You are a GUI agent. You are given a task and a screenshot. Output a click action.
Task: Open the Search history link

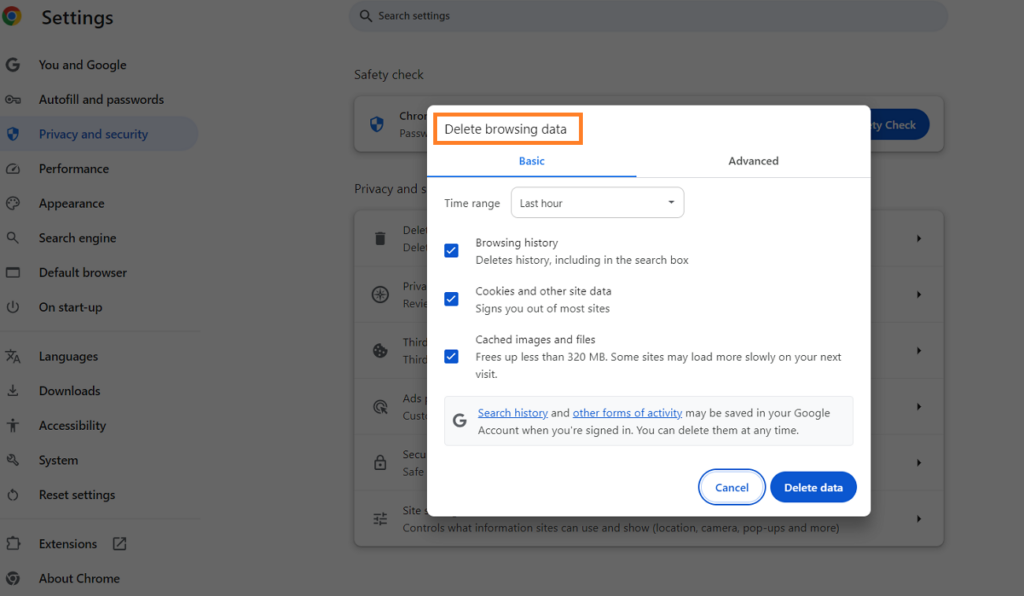pyautogui.click(x=513, y=412)
